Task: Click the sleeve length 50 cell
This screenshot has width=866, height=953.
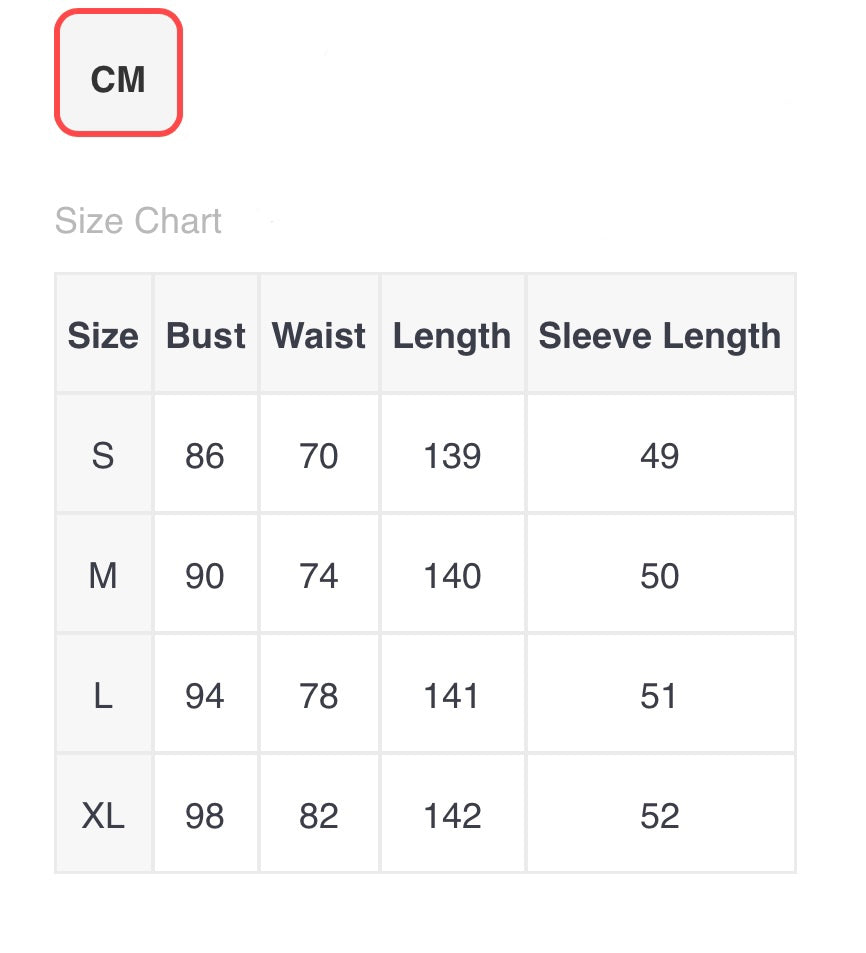Action: pyautogui.click(x=659, y=576)
